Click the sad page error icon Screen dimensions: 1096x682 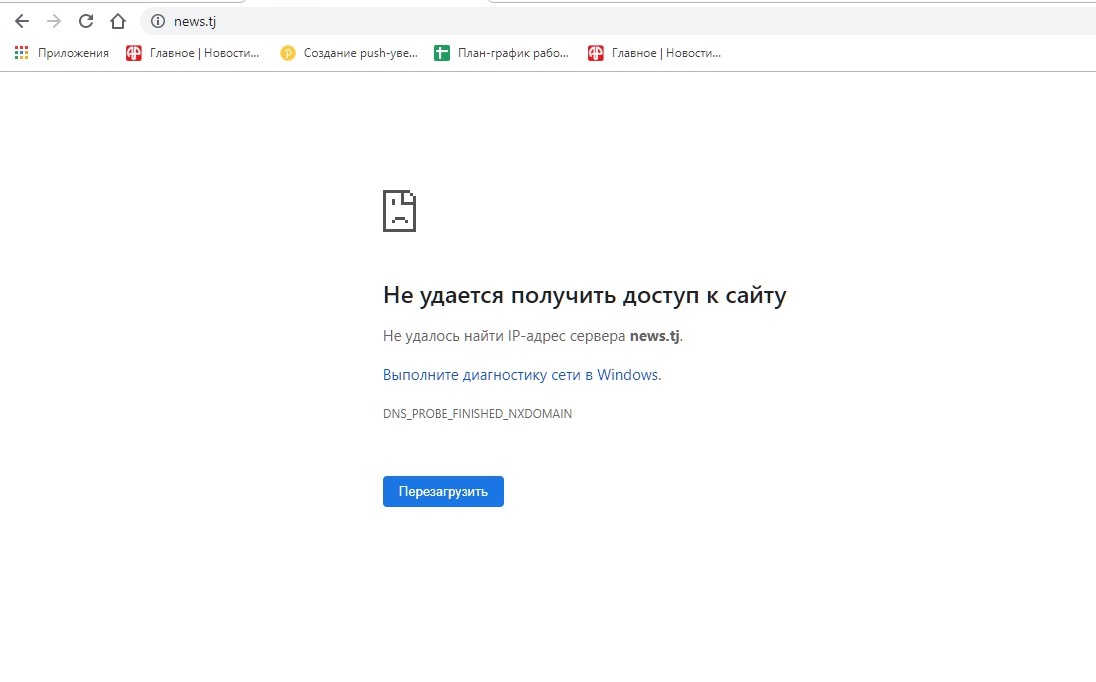point(399,211)
